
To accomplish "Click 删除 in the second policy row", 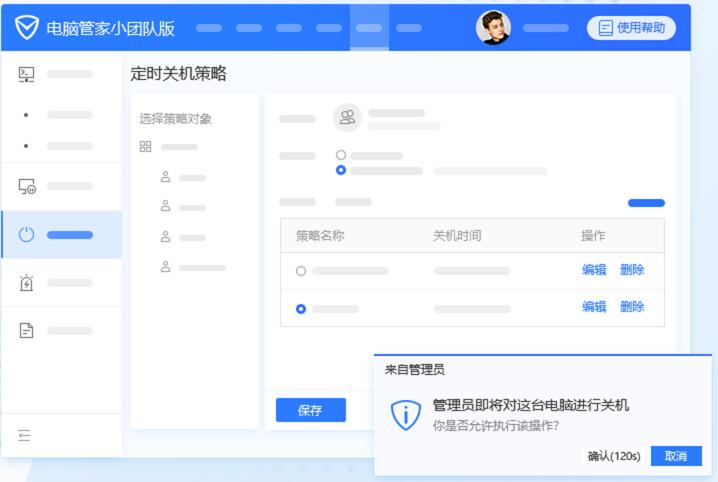I will (x=632, y=307).
